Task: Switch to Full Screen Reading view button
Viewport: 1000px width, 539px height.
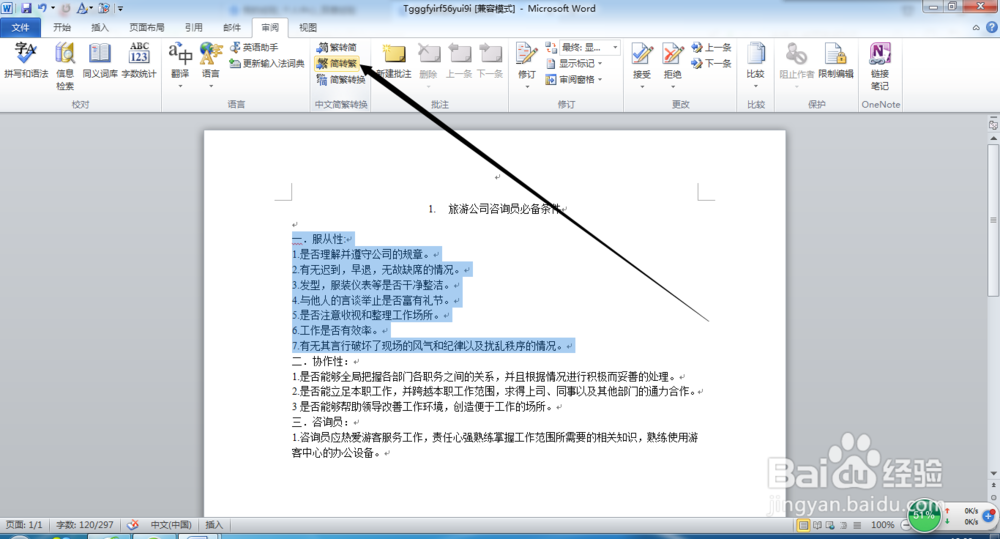Action: (817, 525)
